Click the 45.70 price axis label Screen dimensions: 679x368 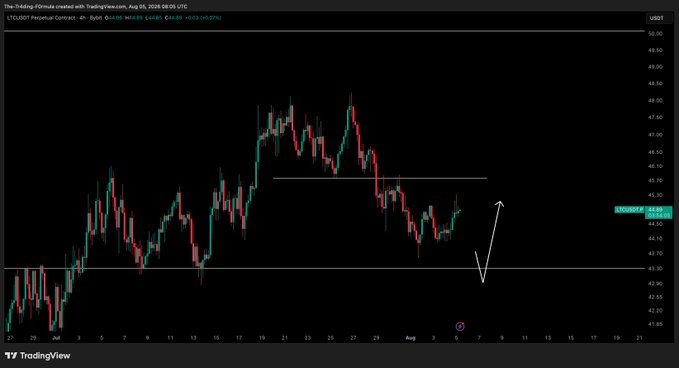(655, 180)
